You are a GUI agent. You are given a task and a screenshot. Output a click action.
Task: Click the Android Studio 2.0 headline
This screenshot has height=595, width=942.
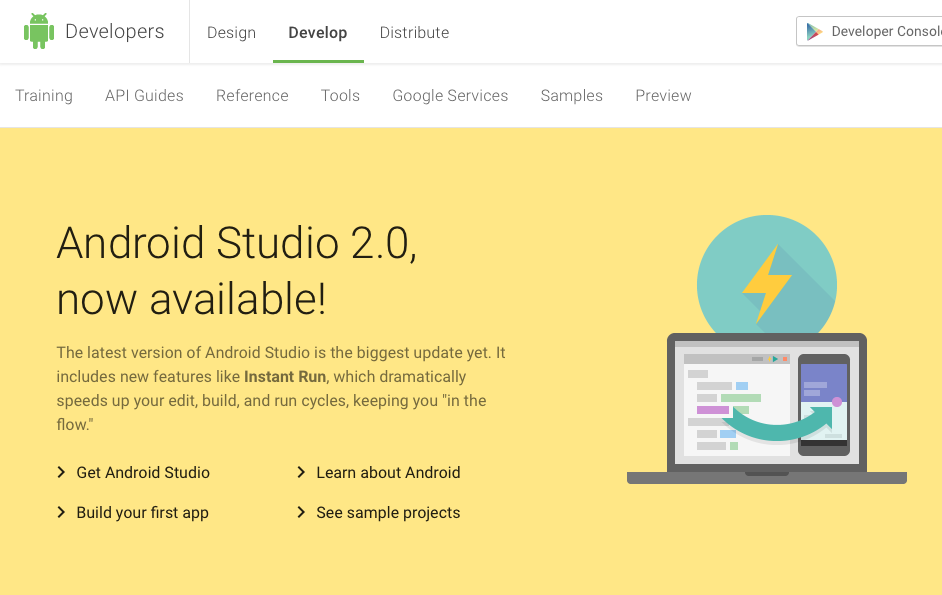pos(237,270)
